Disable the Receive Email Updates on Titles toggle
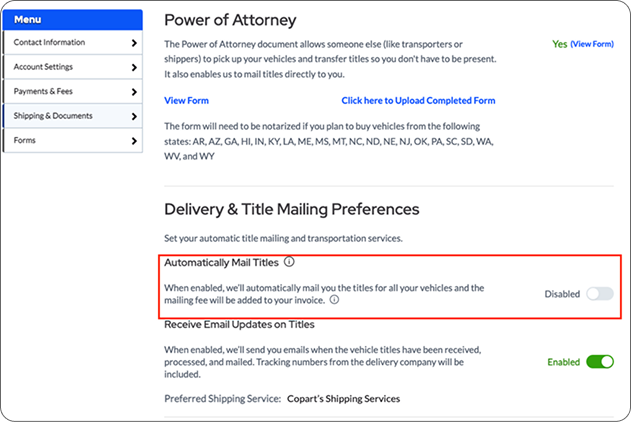This screenshot has height=422, width=631. click(x=599, y=361)
